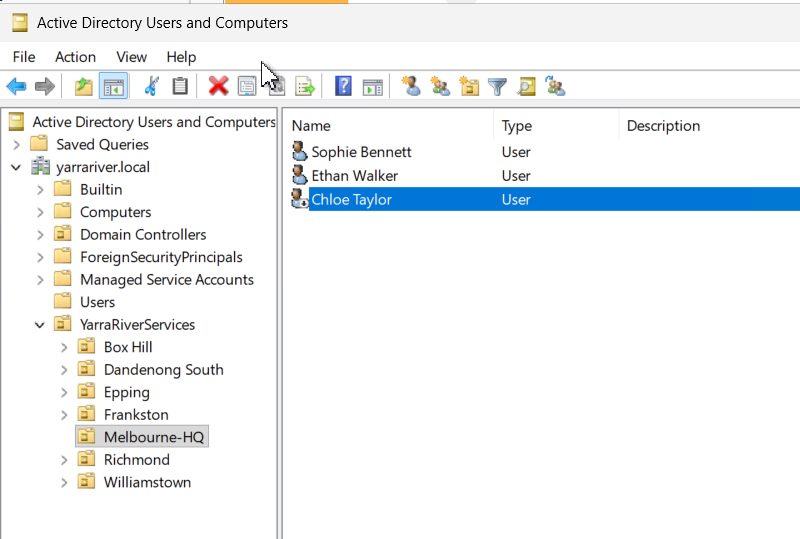
Task: Expand the Frankston OU
Action: pyautogui.click(x=64, y=415)
